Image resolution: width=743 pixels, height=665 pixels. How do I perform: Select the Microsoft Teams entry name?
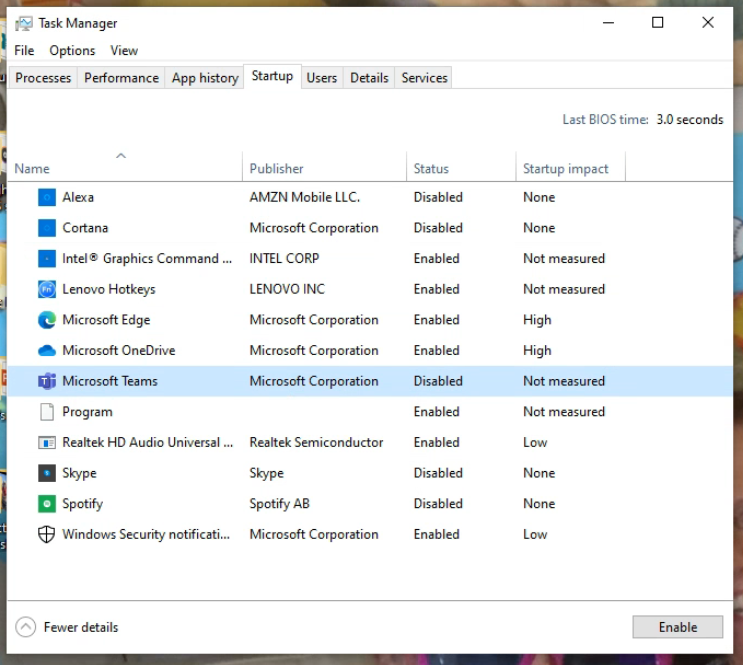(x=110, y=381)
